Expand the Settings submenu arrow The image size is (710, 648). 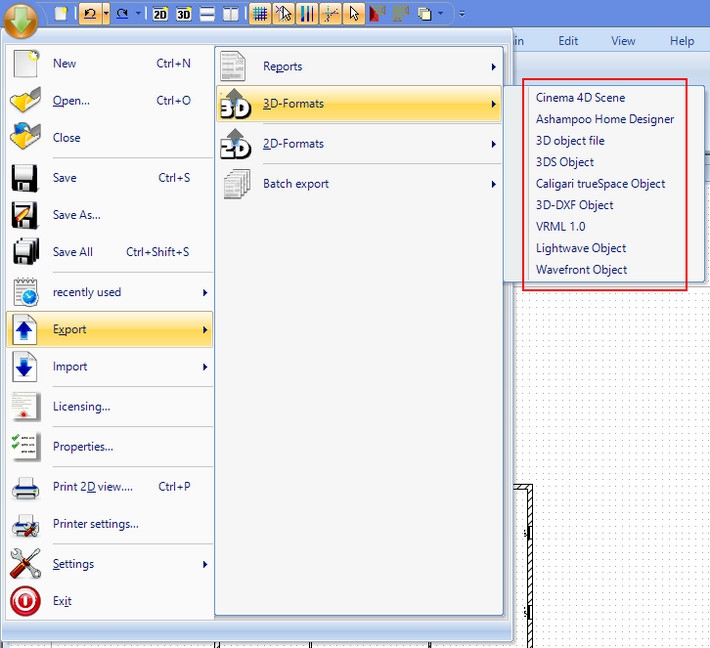click(205, 564)
